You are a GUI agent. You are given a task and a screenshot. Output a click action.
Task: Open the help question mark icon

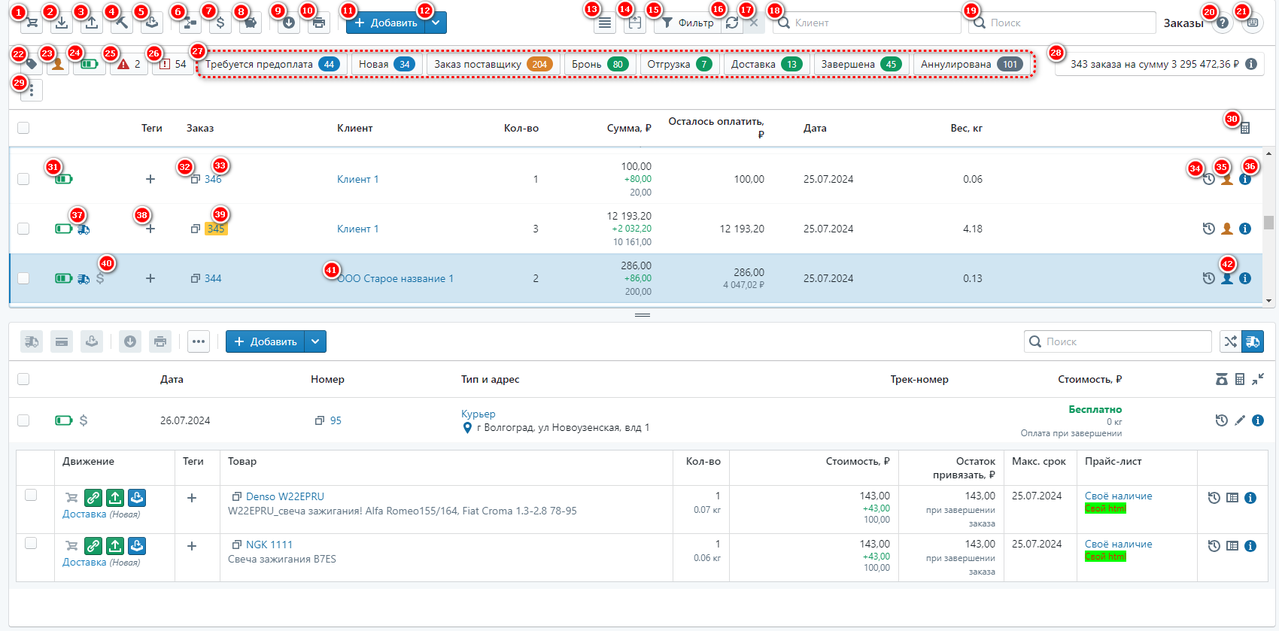[x=1222, y=22]
